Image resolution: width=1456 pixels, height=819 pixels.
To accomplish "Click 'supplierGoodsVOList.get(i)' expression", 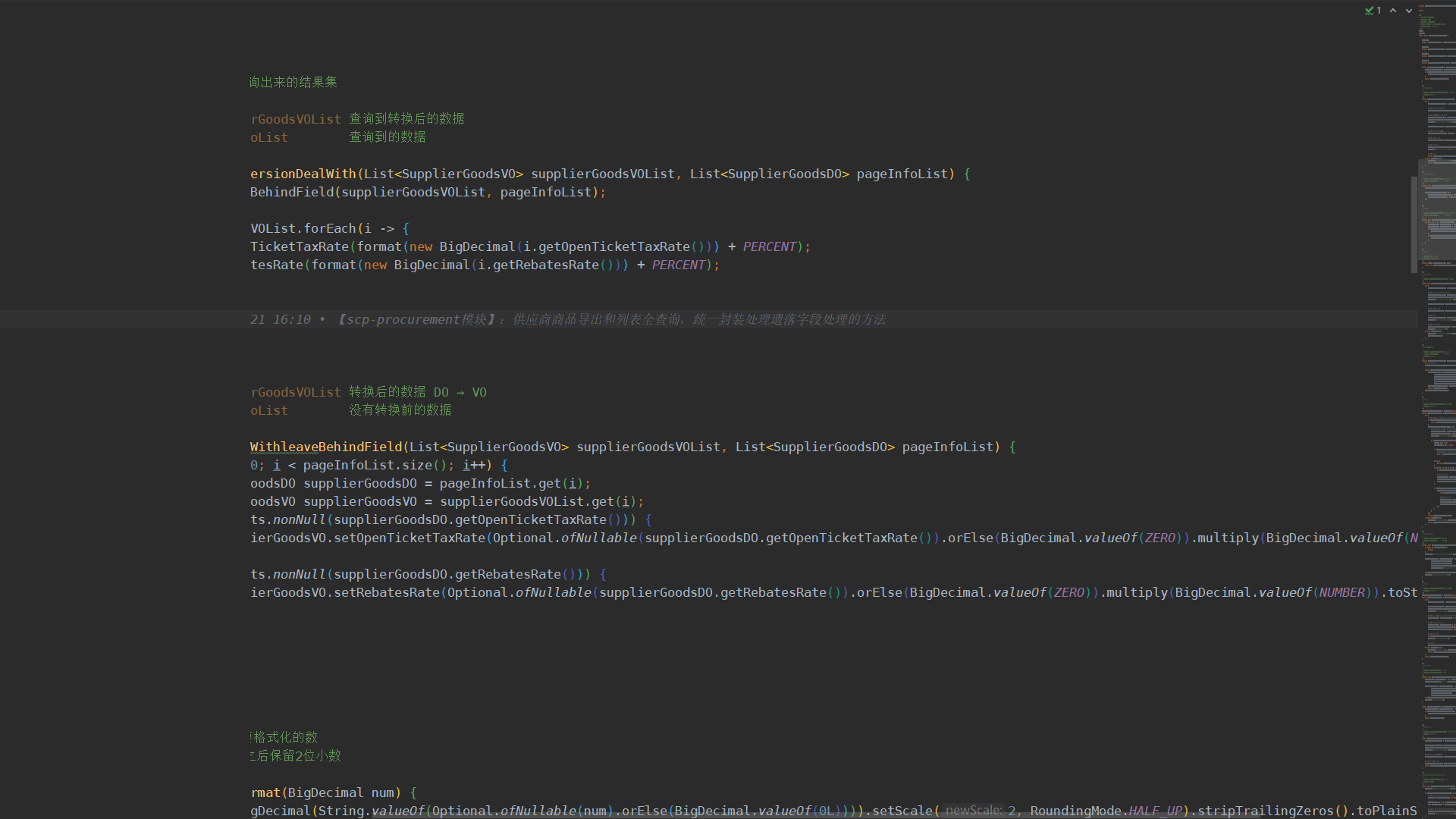I will pyautogui.click(x=538, y=501).
